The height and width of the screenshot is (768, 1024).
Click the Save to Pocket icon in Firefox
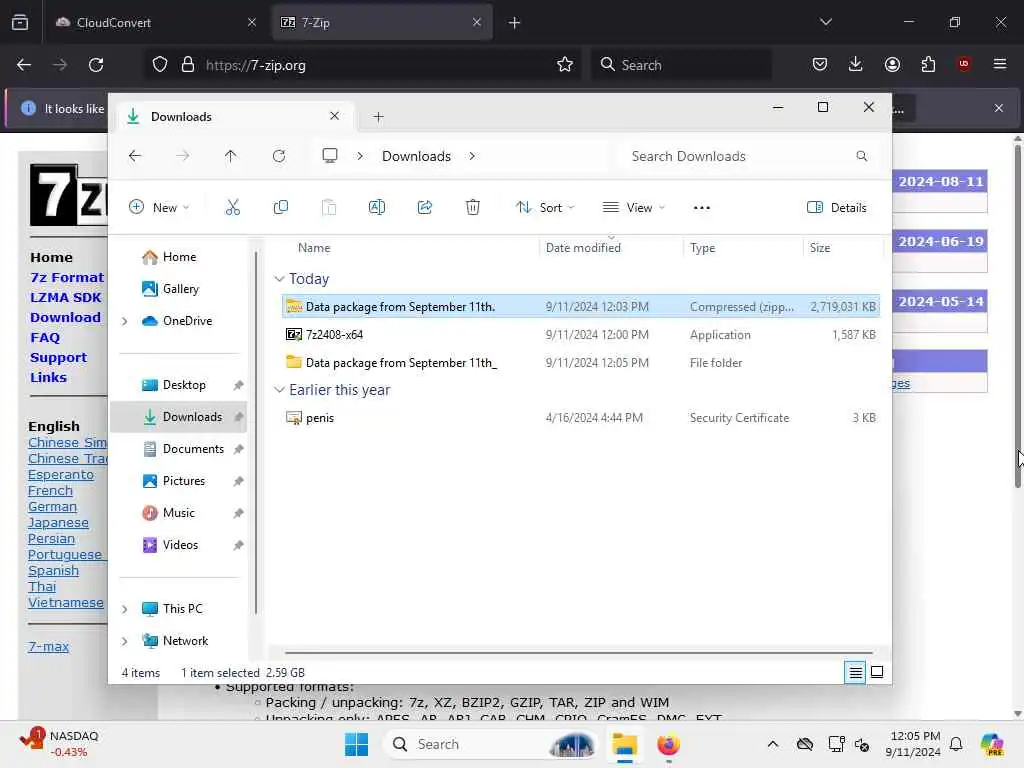[820, 64]
